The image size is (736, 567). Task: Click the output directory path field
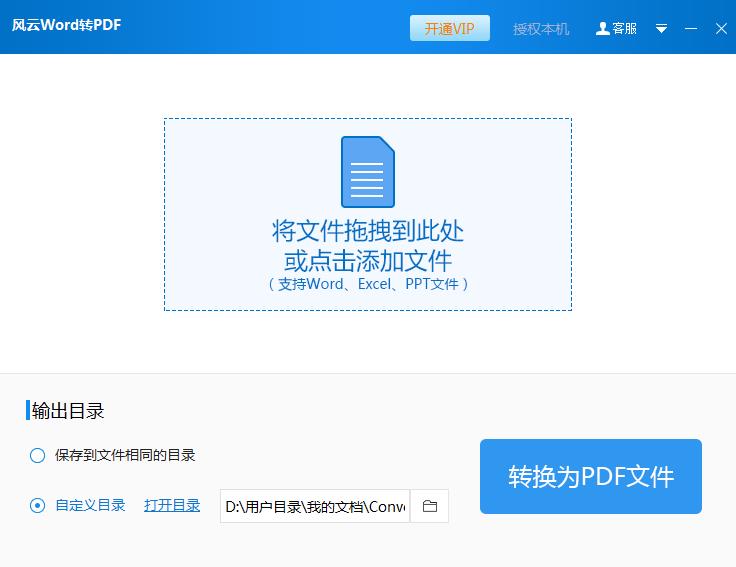tap(315, 506)
